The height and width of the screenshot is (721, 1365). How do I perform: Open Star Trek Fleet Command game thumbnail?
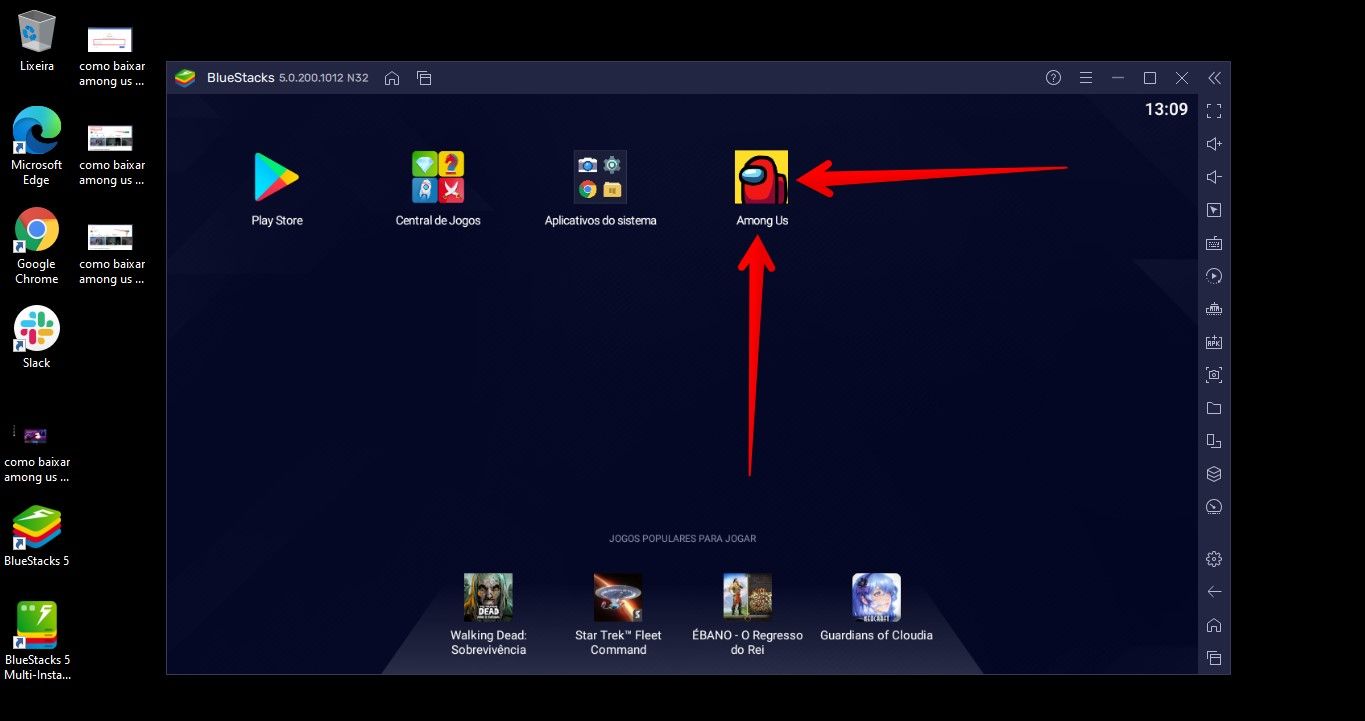point(618,597)
